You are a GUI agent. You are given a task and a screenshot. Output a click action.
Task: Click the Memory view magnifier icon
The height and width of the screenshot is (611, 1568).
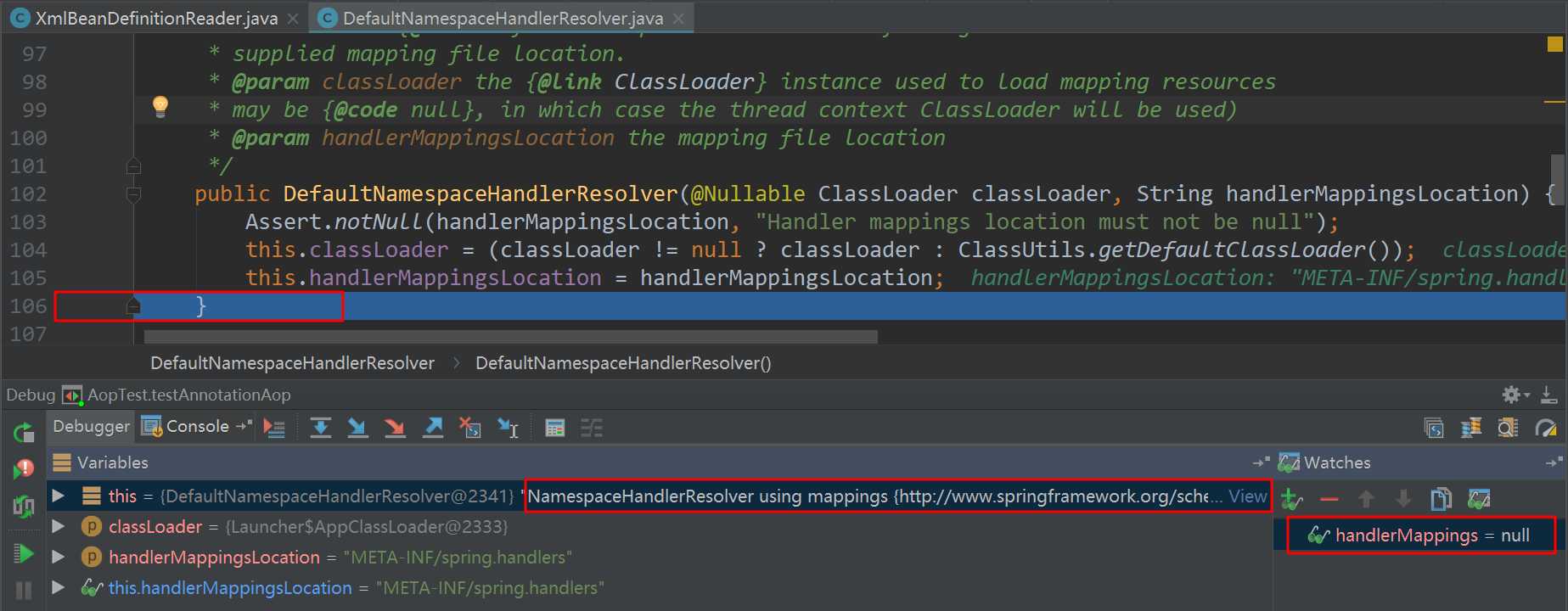(x=1508, y=428)
